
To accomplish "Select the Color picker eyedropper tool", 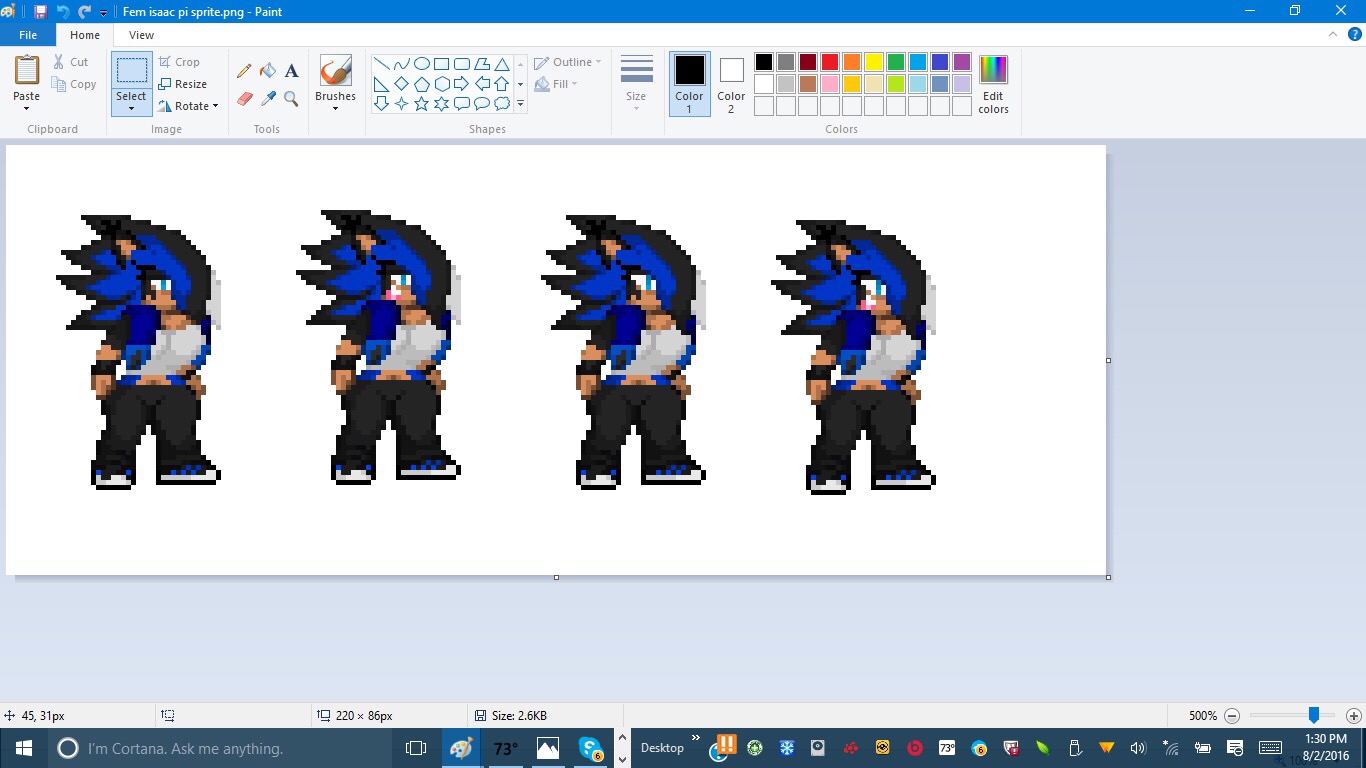I will click(268, 98).
